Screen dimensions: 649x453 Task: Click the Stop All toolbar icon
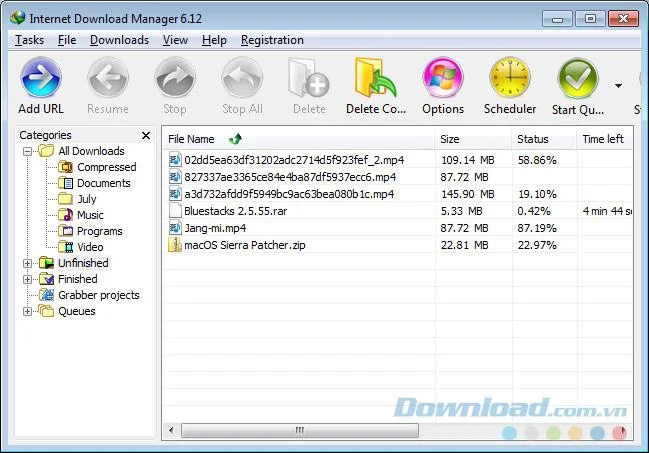[x=242, y=78]
